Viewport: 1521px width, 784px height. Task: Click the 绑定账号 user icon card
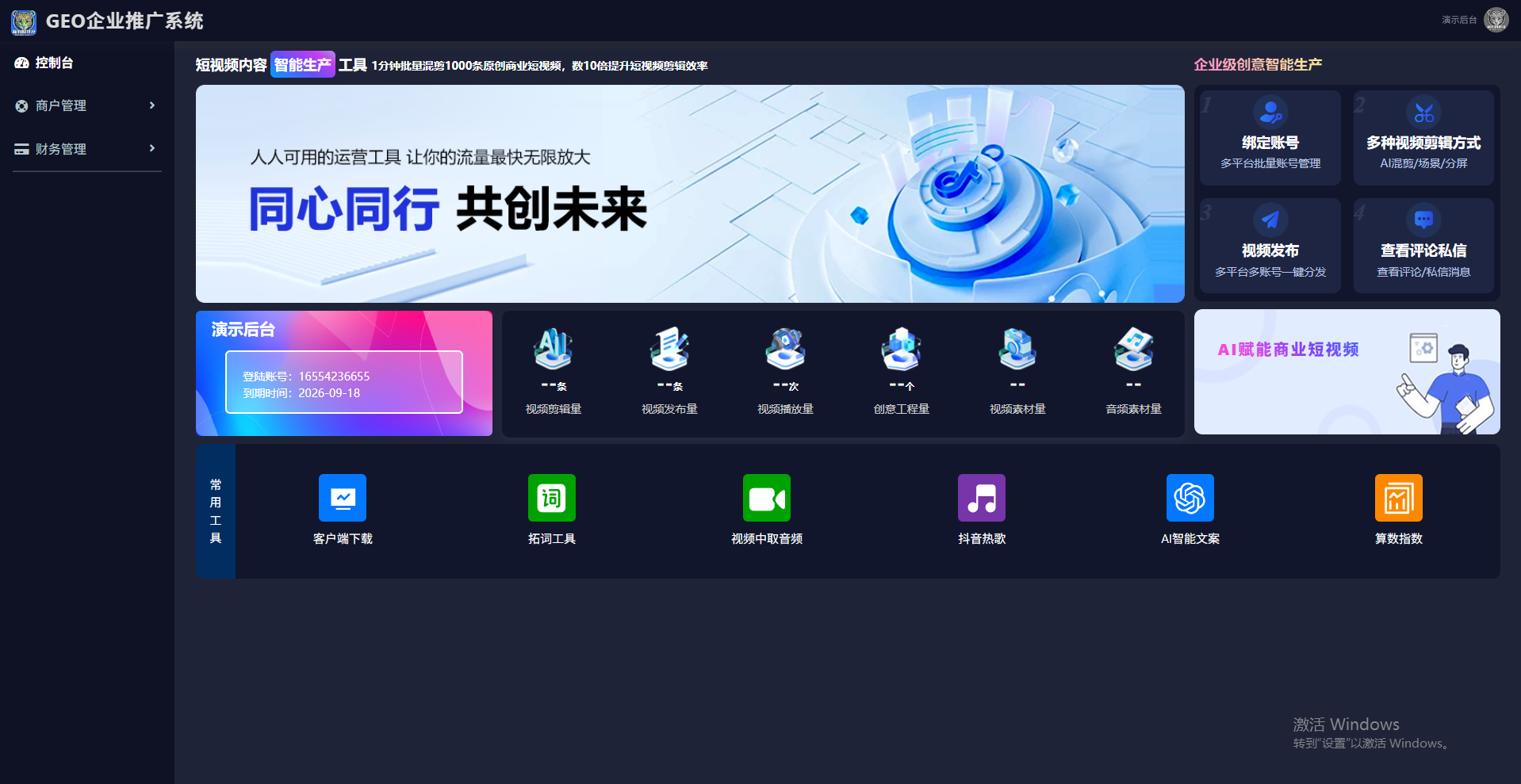[1270, 113]
